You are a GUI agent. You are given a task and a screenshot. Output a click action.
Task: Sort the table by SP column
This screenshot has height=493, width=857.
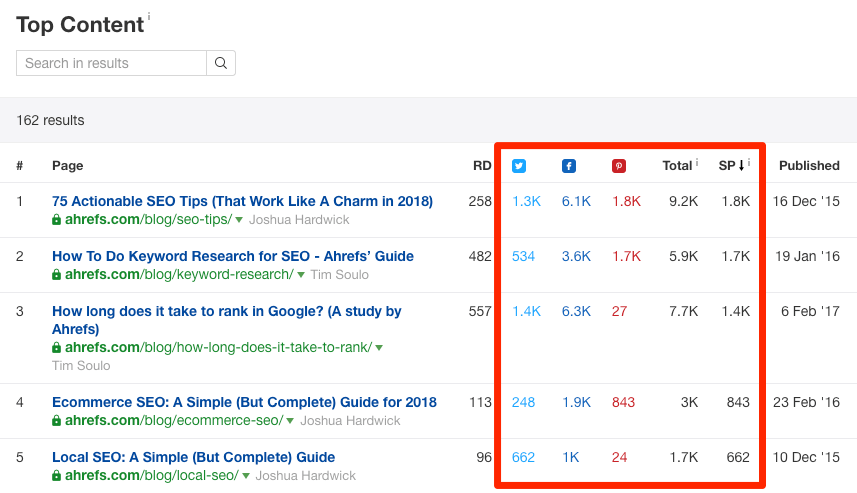tap(732, 166)
